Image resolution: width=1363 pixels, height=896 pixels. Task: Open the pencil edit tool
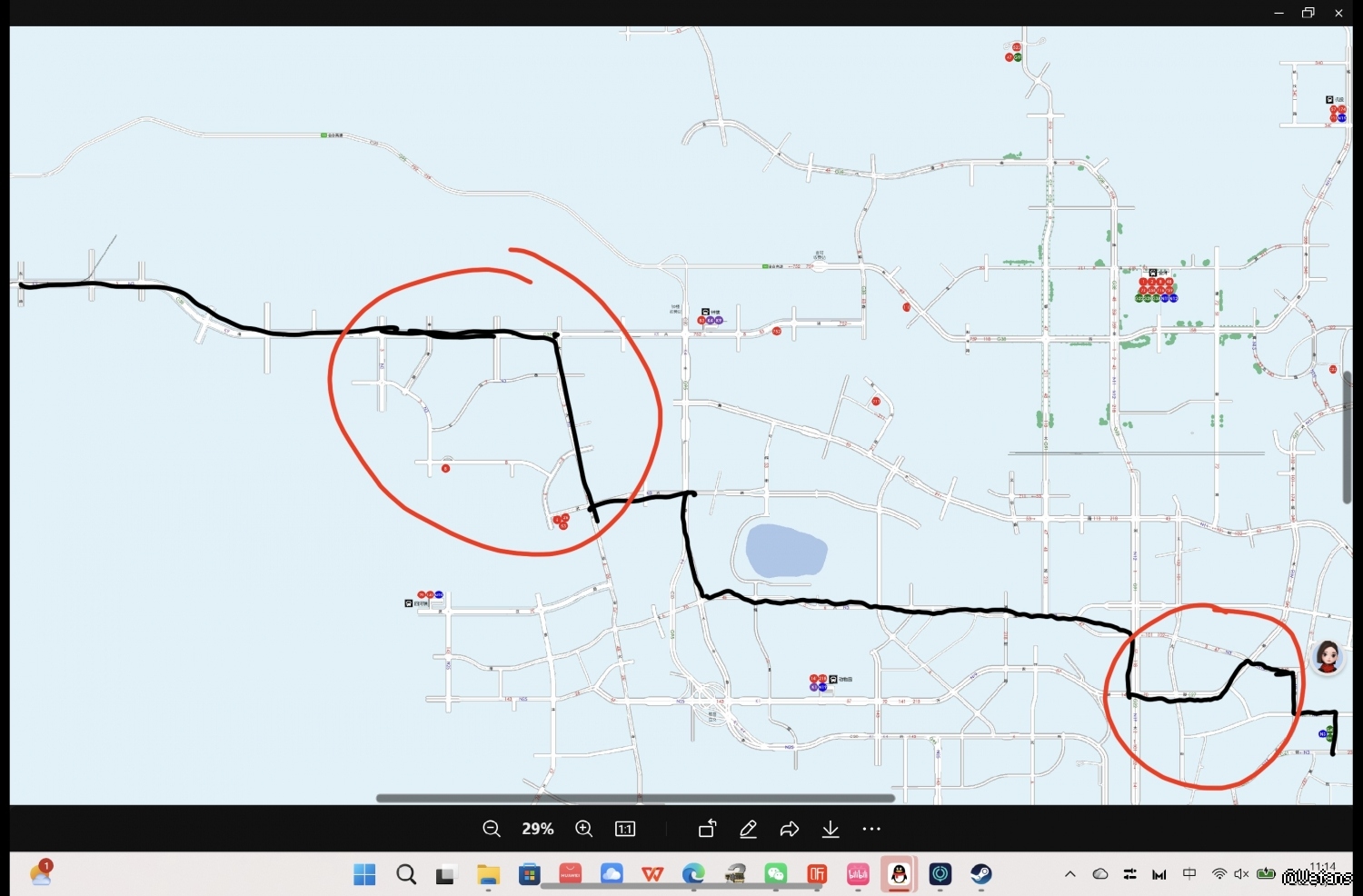(x=748, y=829)
